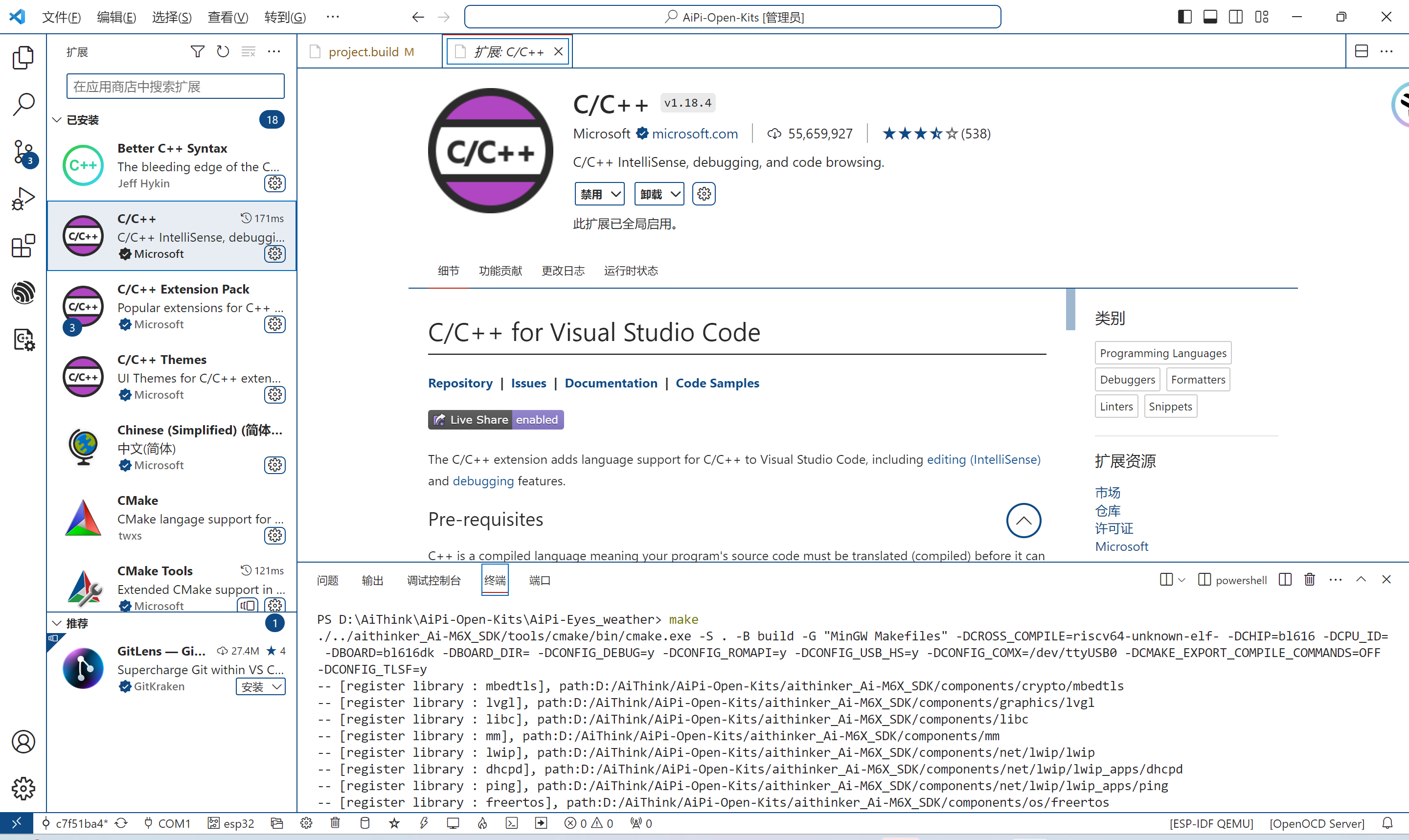Refresh the extensions list
This screenshot has height=840, width=1409.
pyautogui.click(x=223, y=51)
